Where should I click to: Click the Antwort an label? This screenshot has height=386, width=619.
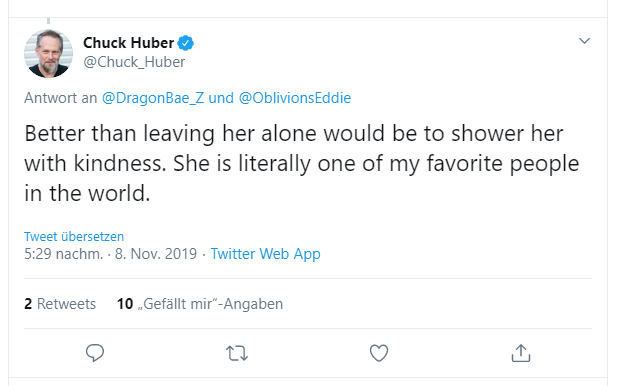[x=60, y=98]
